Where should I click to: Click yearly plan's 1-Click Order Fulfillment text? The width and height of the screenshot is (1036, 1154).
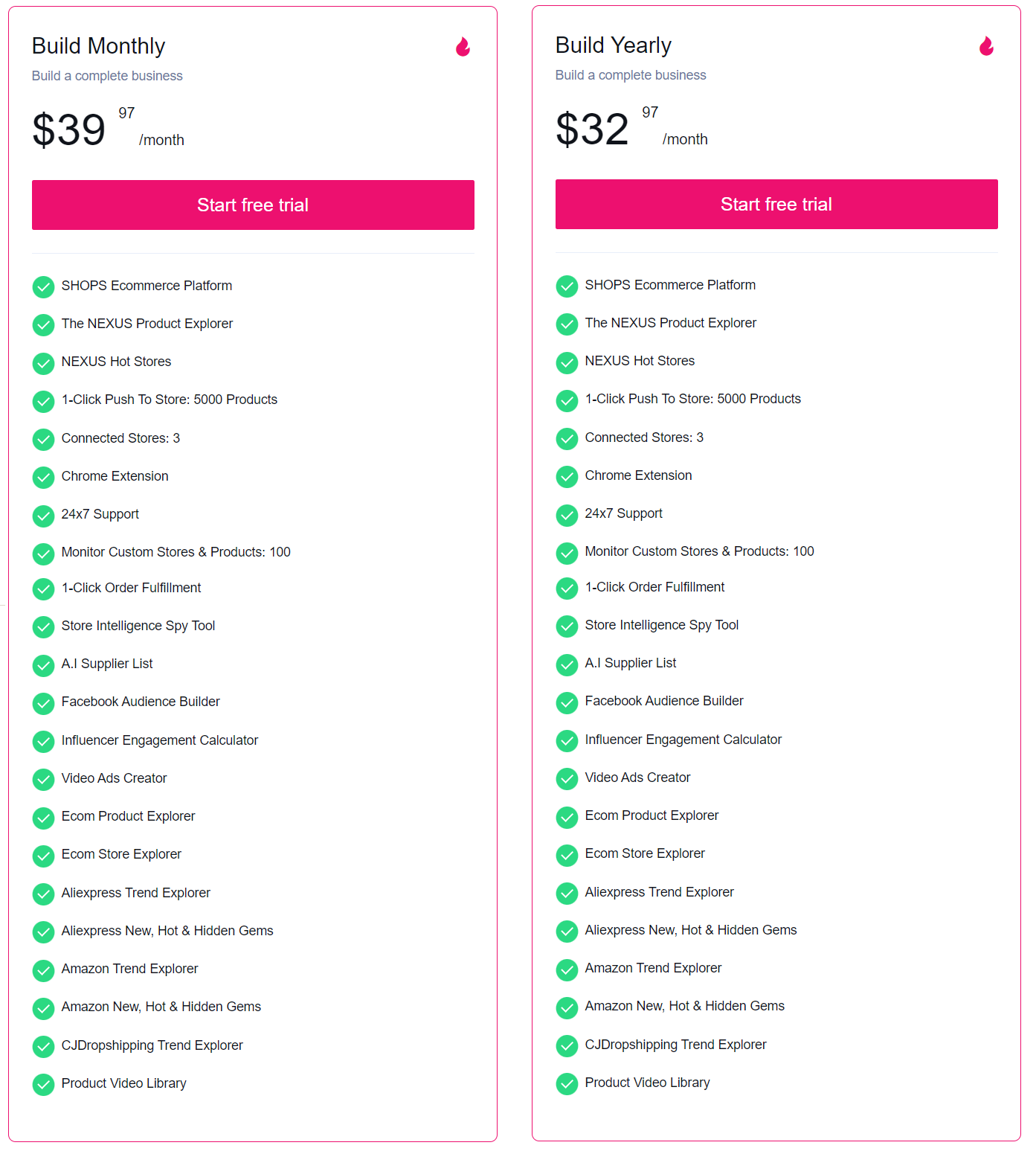tap(654, 587)
